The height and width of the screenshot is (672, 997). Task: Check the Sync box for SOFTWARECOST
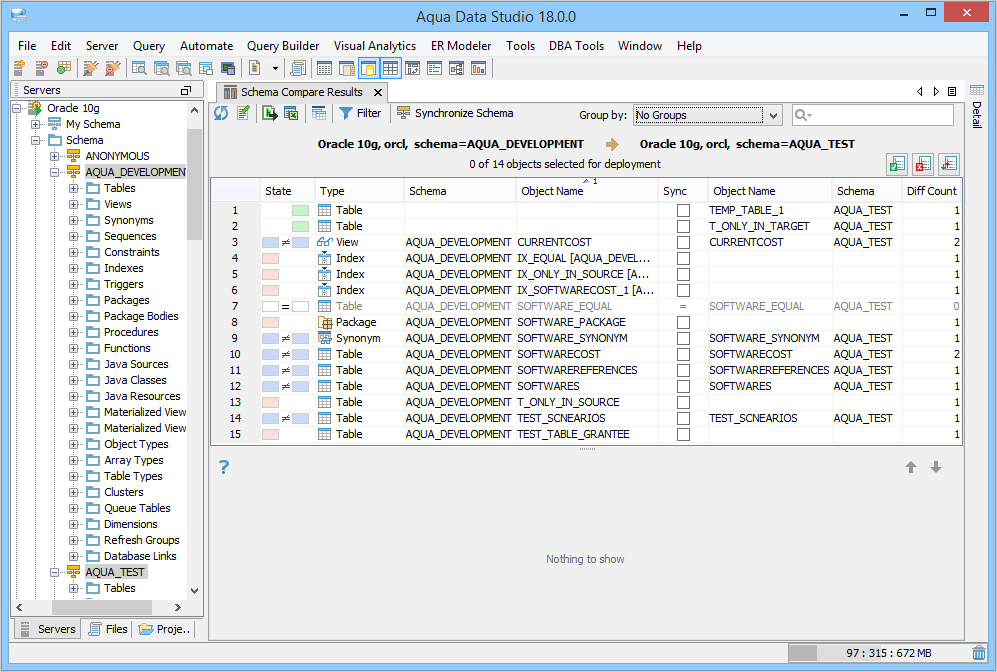click(683, 354)
